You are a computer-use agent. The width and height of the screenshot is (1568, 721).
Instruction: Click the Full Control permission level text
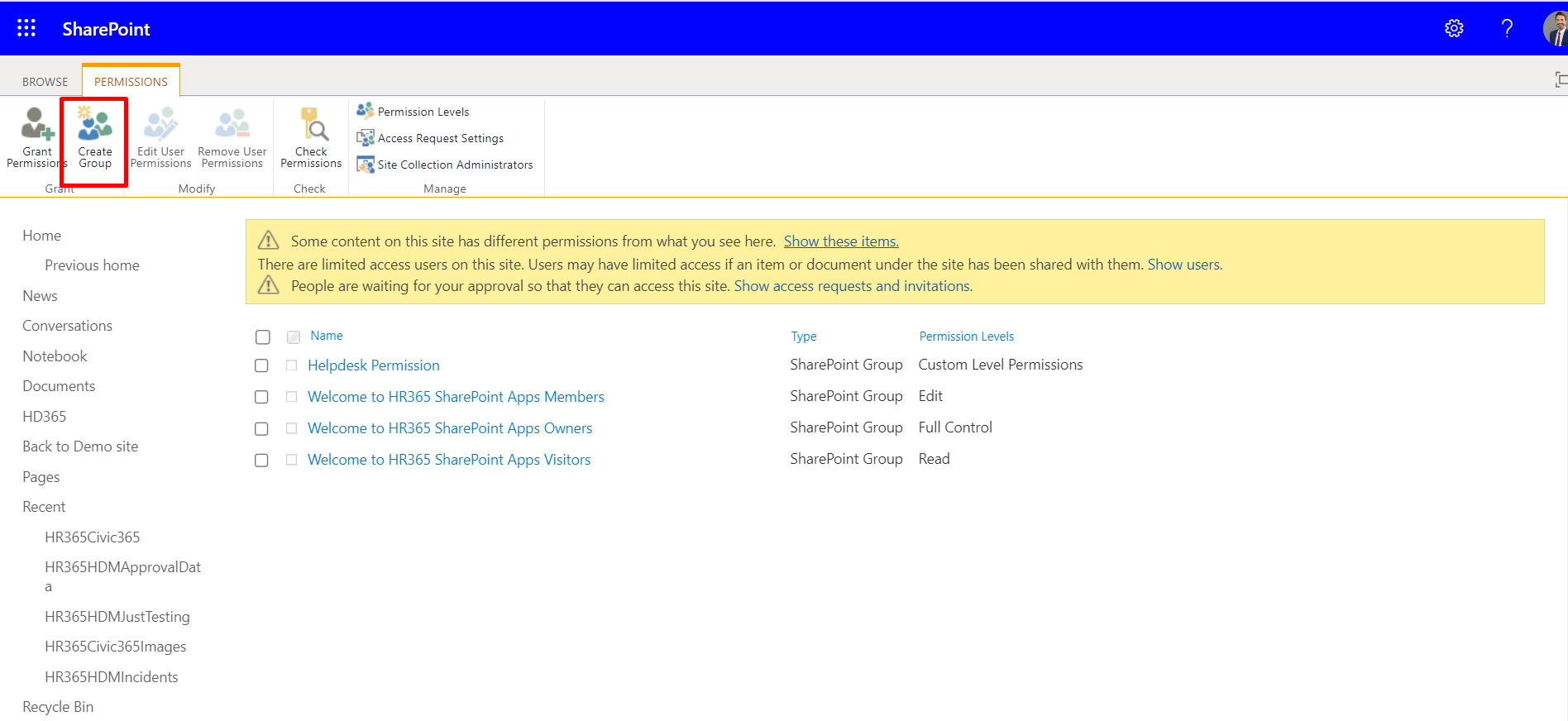[955, 427]
